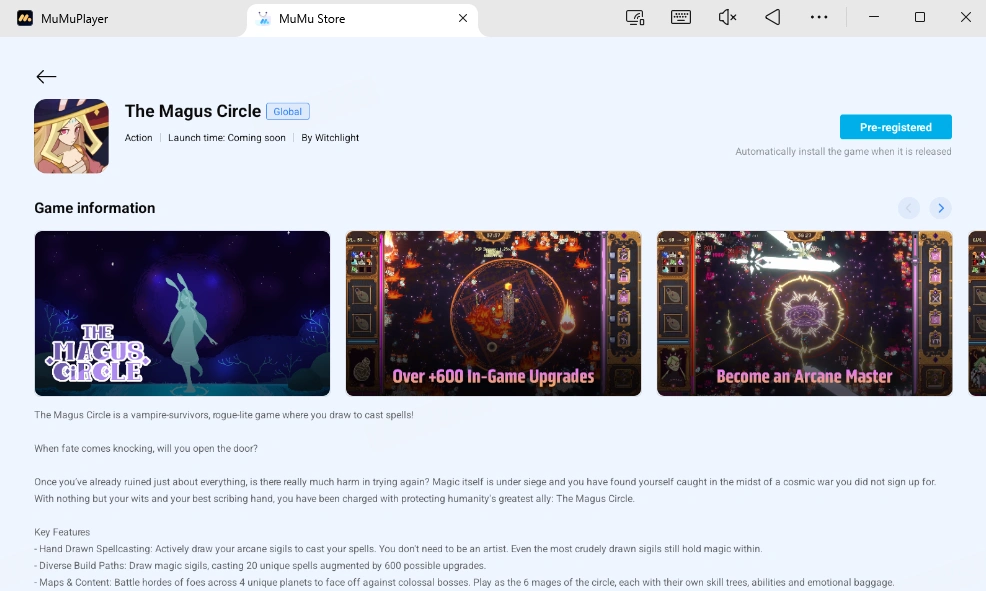This screenshot has height=591, width=986.
Task: Click The Magus Circle app icon
Action: [71, 136]
